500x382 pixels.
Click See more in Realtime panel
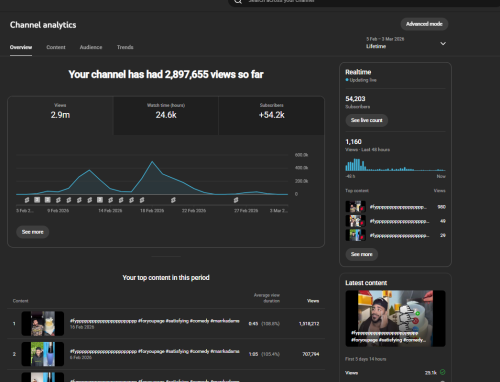click(x=361, y=254)
